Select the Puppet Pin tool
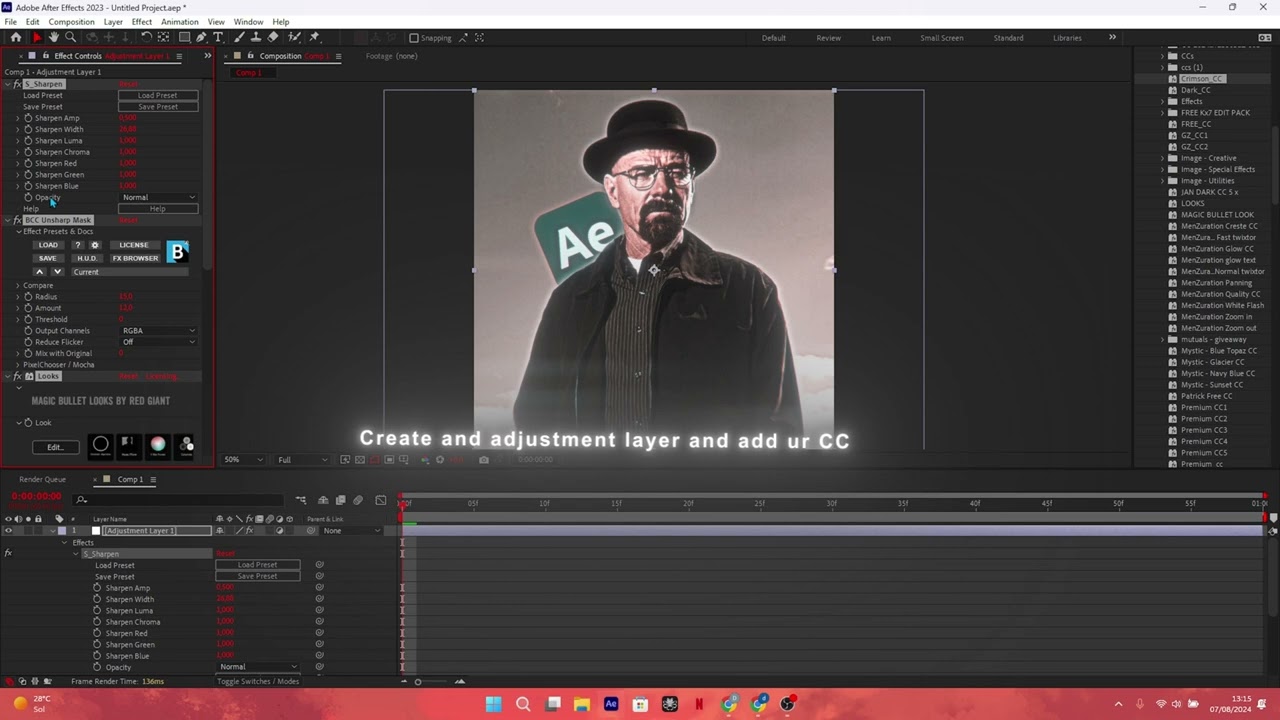This screenshot has width=1280, height=720. (x=314, y=38)
